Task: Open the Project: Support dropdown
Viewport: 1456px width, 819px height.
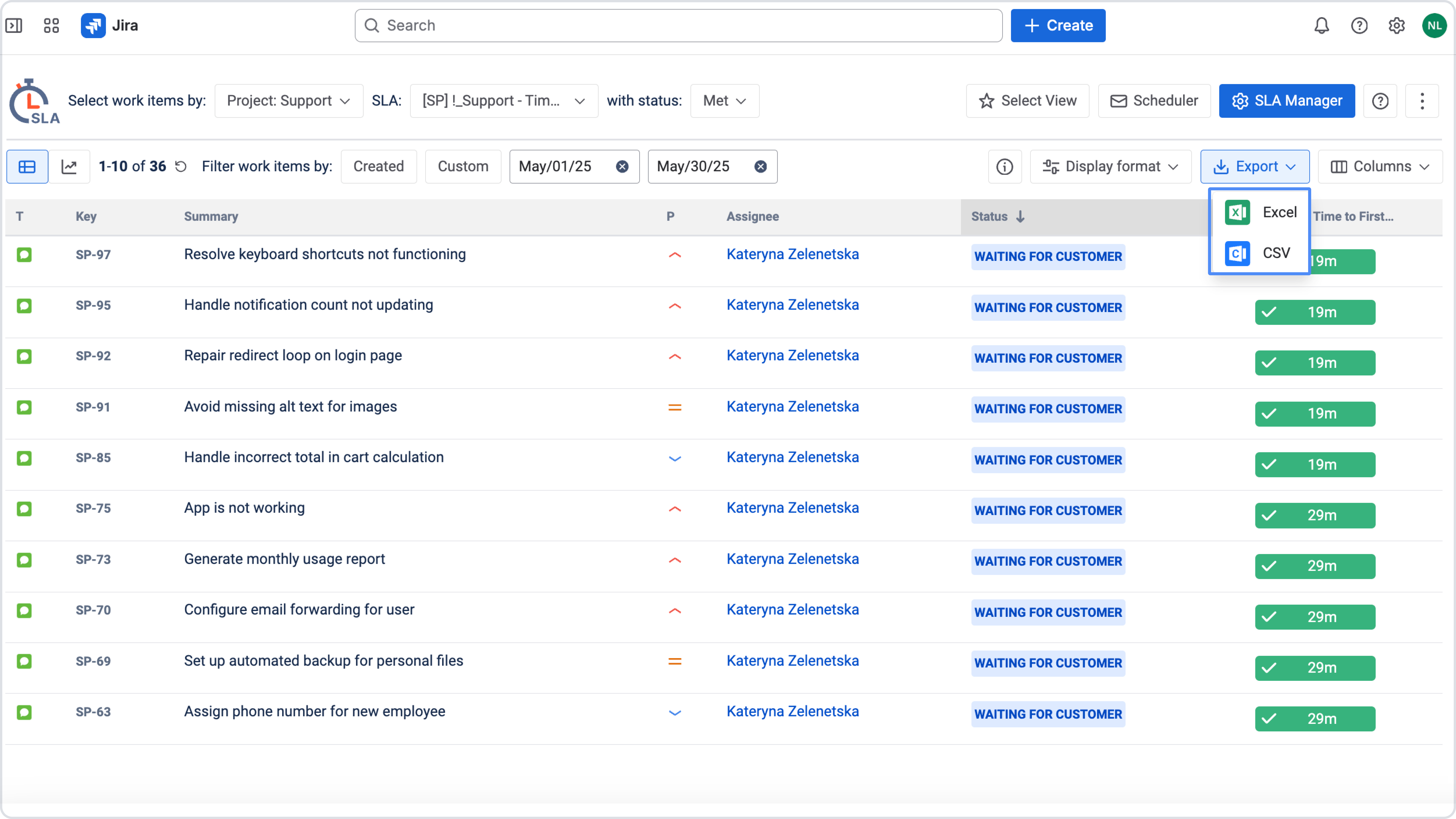Action: [289, 101]
